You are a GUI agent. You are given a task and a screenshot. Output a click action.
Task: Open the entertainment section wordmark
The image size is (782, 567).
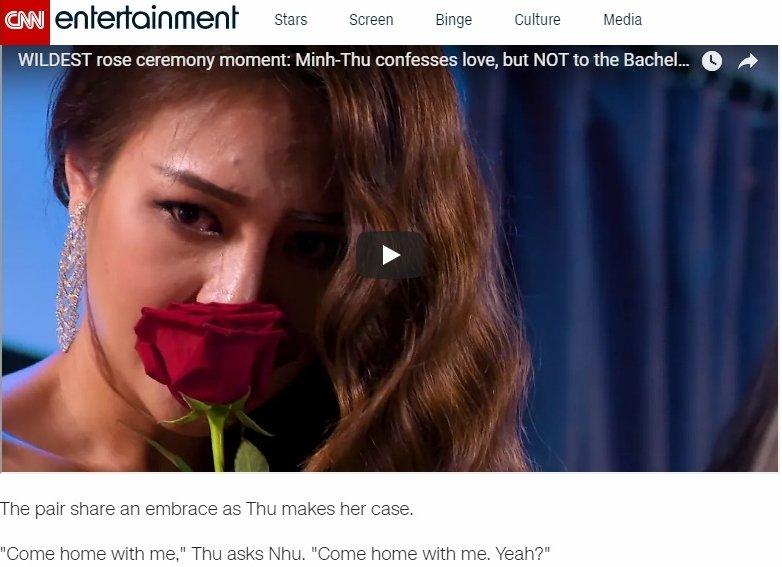click(146, 18)
